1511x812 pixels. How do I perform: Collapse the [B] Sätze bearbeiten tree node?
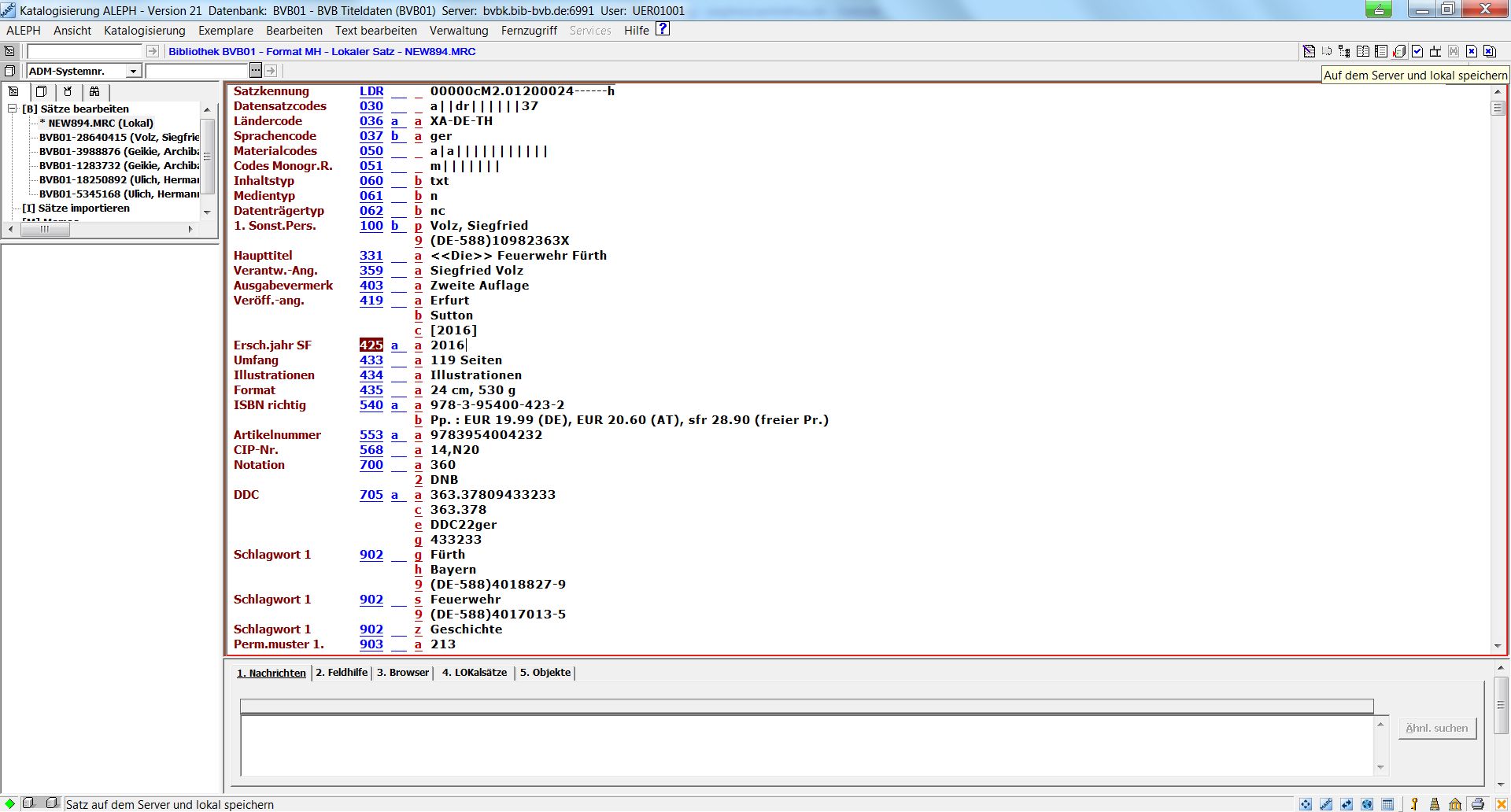click(x=13, y=109)
